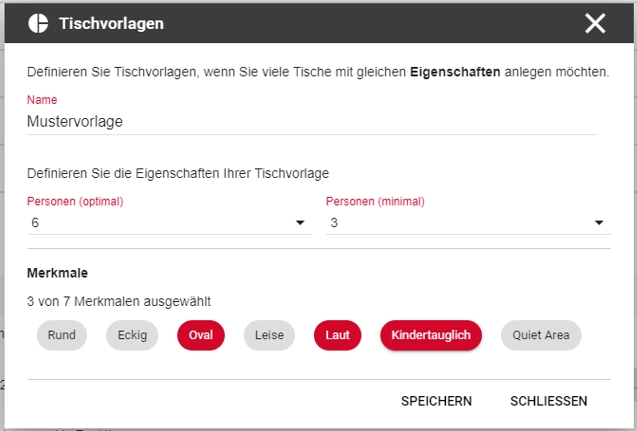Screen dimensions: 637x431
Task: Disable the red Laut chip
Action: tap(338, 335)
